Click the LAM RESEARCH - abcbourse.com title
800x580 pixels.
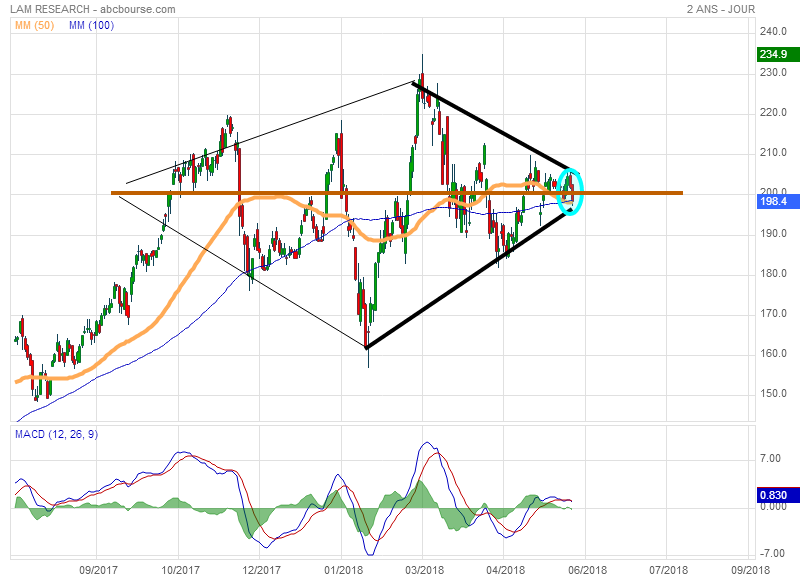(x=93, y=9)
